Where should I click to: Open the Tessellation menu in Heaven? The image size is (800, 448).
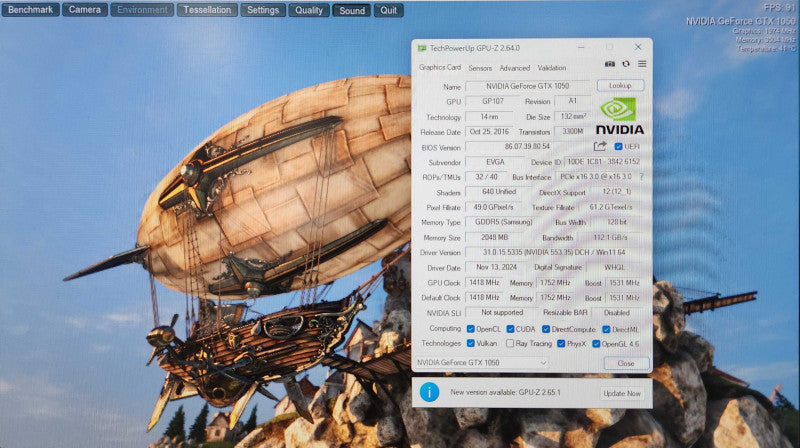[x=207, y=10]
